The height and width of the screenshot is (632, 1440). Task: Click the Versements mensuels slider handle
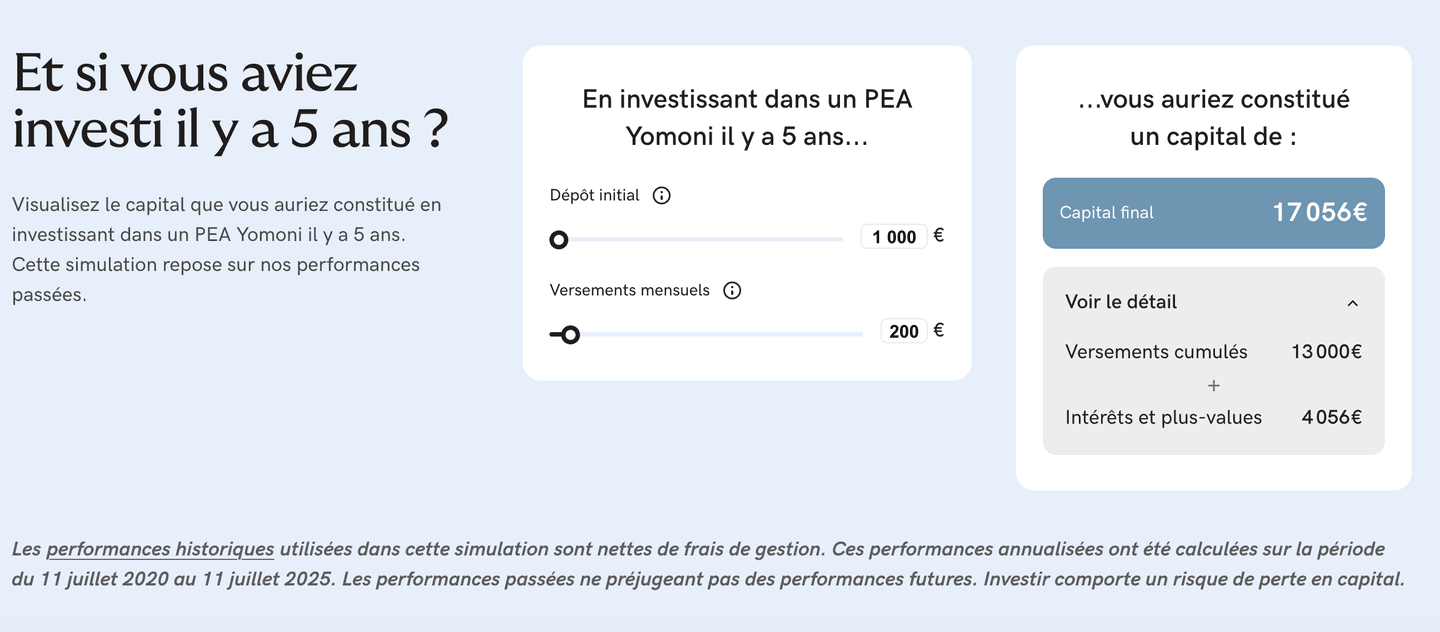pyautogui.click(x=570, y=335)
